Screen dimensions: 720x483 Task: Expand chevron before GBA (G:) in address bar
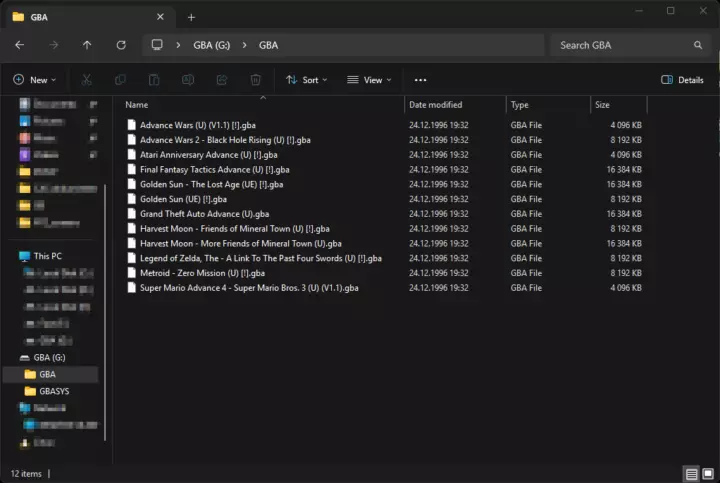tap(178, 45)
